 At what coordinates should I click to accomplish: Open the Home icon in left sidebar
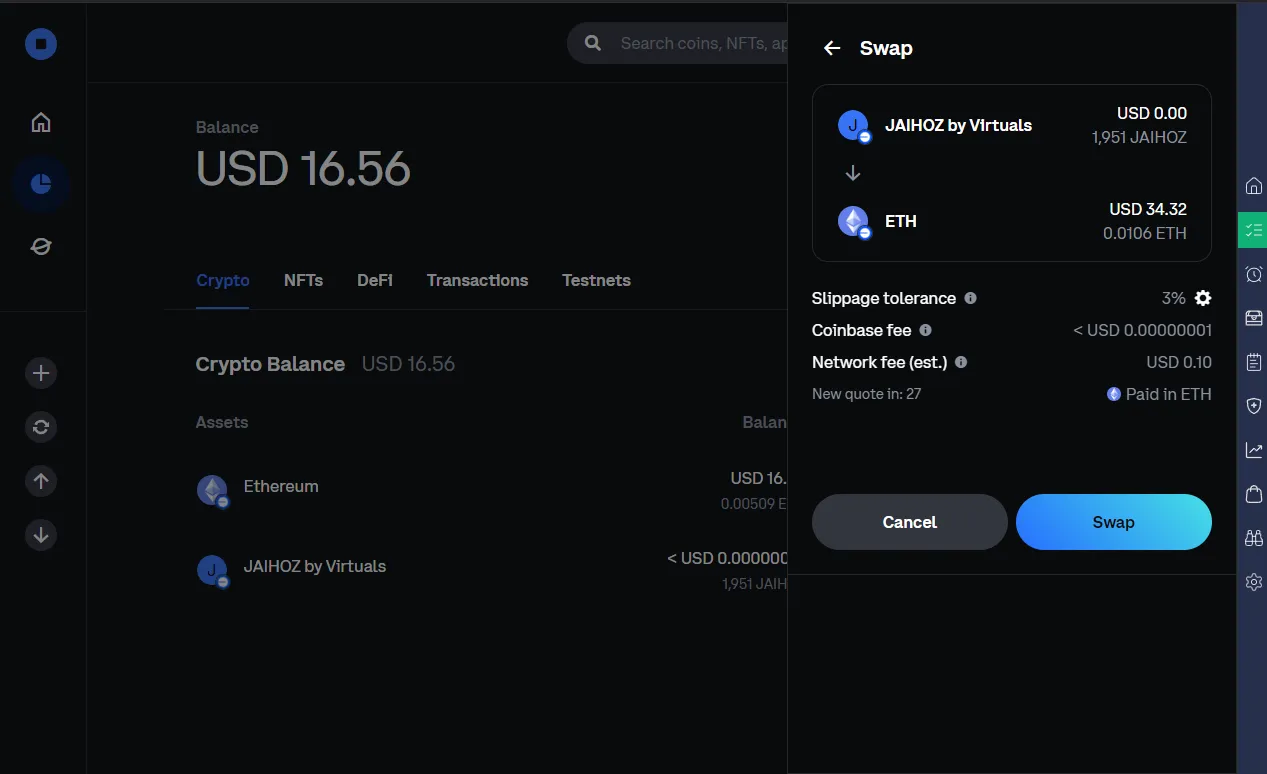[x=41, y=122]
